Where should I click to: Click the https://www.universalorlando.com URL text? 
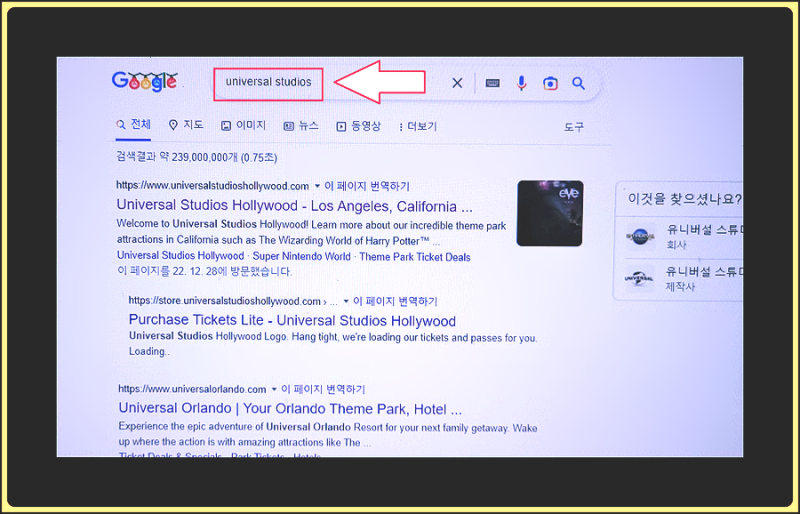pyautogui.click(x=192, y=389)
